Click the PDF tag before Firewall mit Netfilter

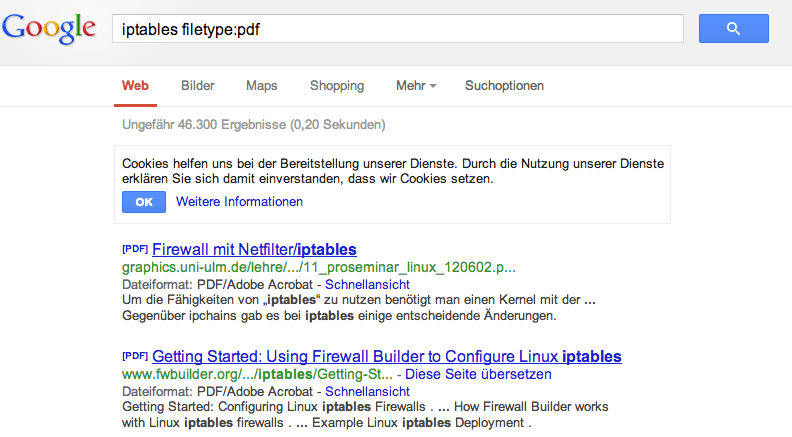pos(135,249)
